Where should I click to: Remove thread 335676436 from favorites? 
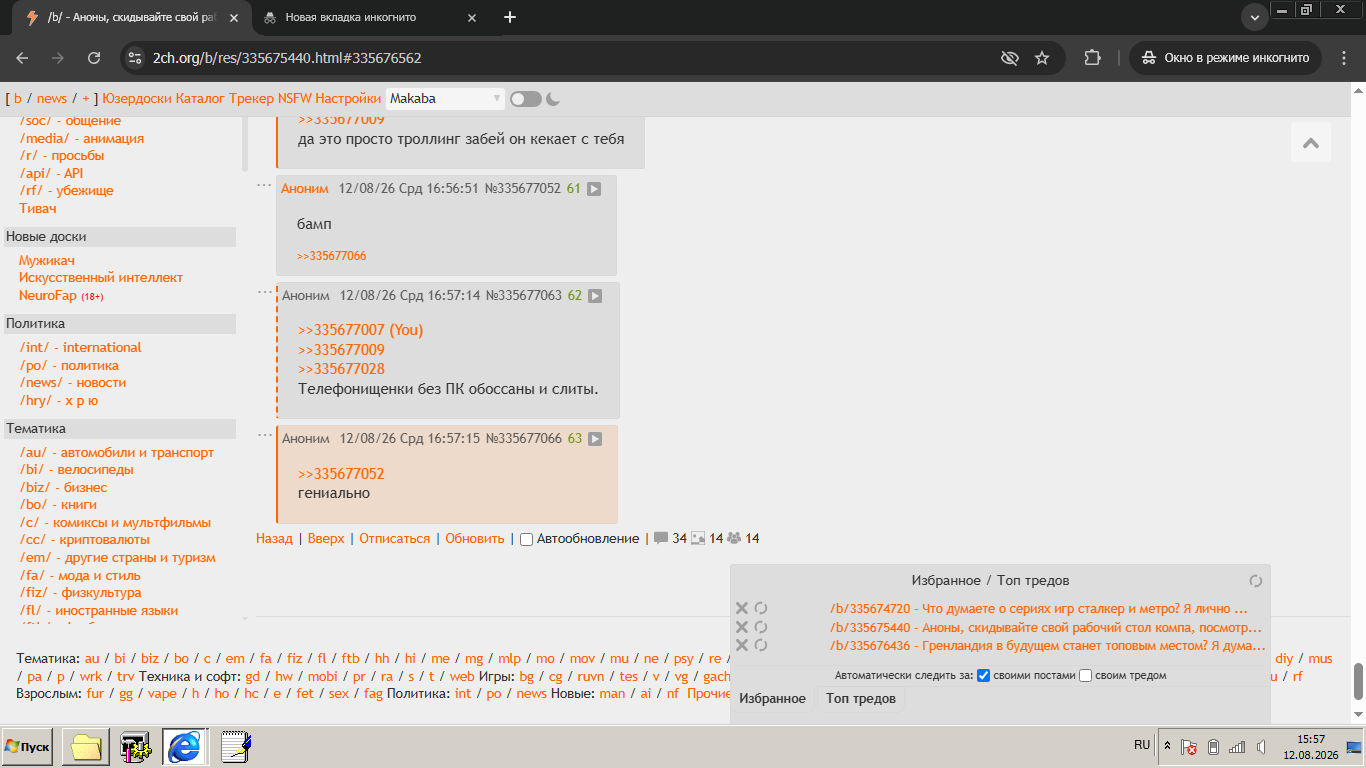[742, 645]
